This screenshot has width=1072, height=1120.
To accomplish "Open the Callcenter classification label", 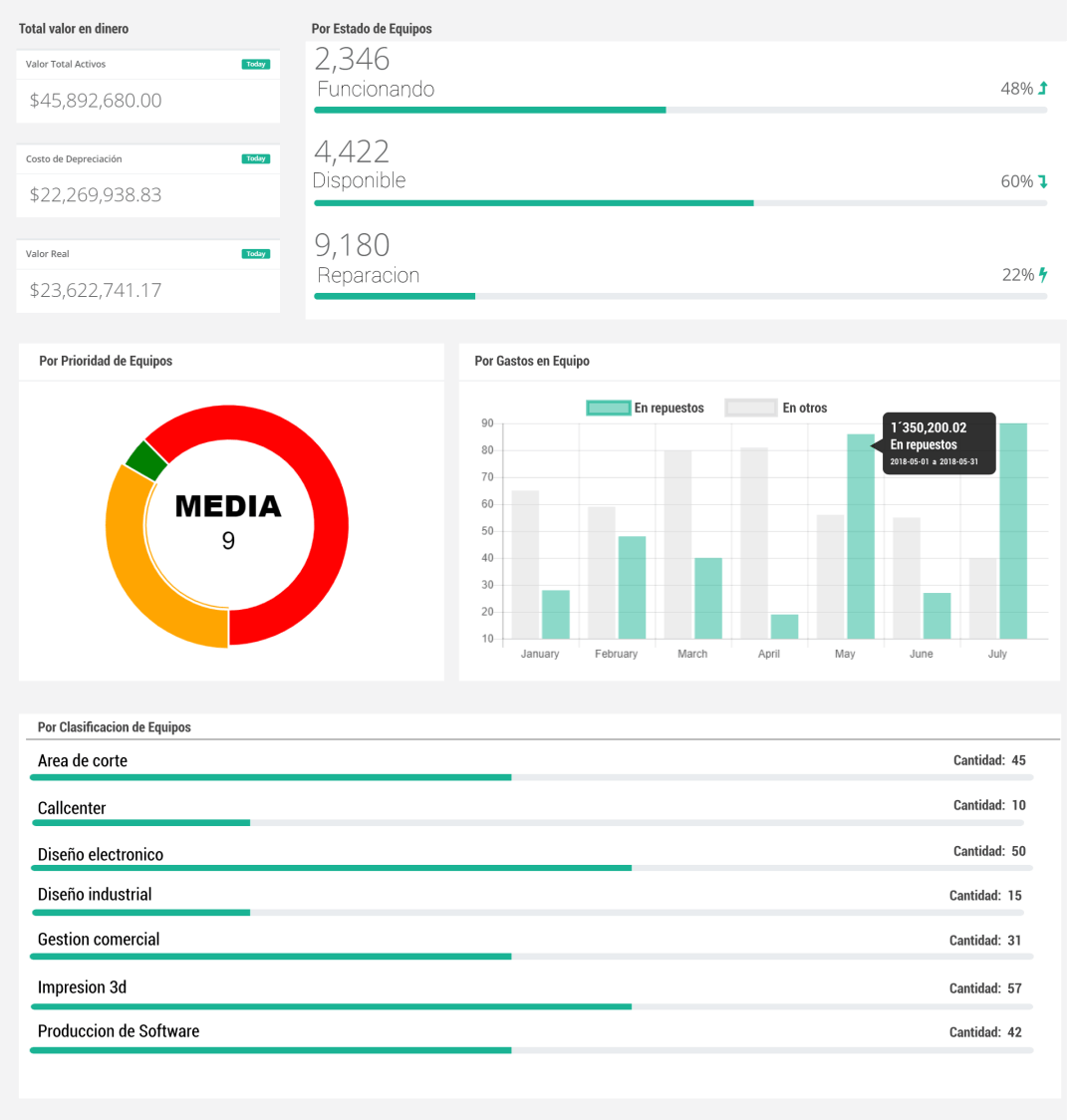I will (x=72, y=808).
